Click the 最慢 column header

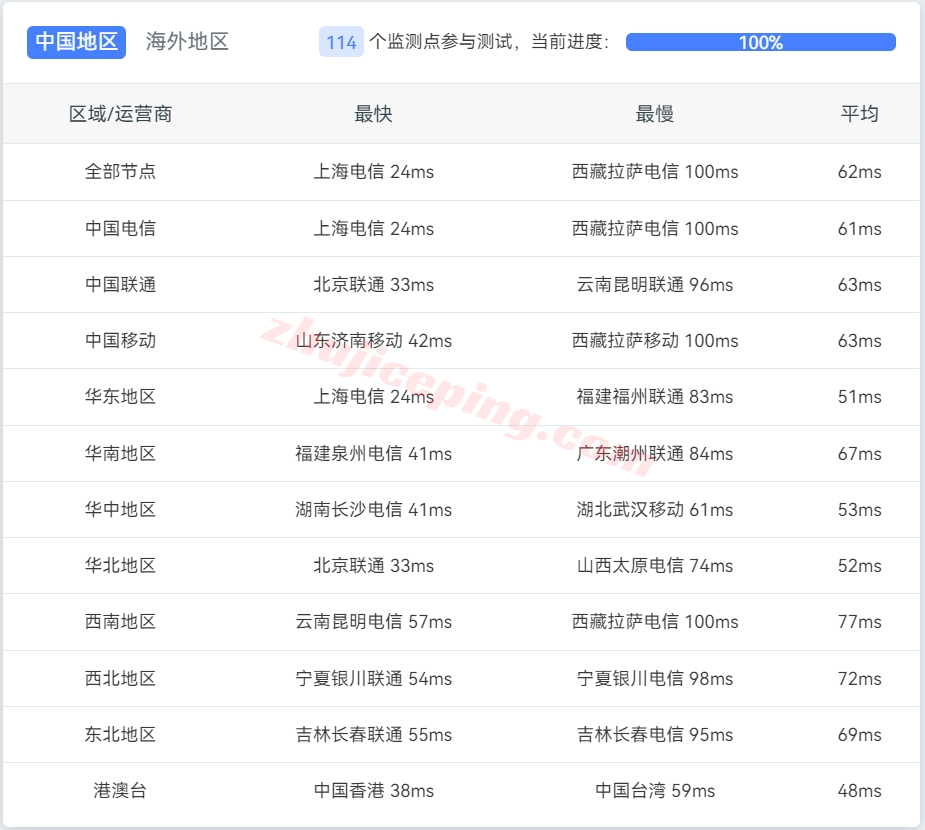[x=654, y=114]
